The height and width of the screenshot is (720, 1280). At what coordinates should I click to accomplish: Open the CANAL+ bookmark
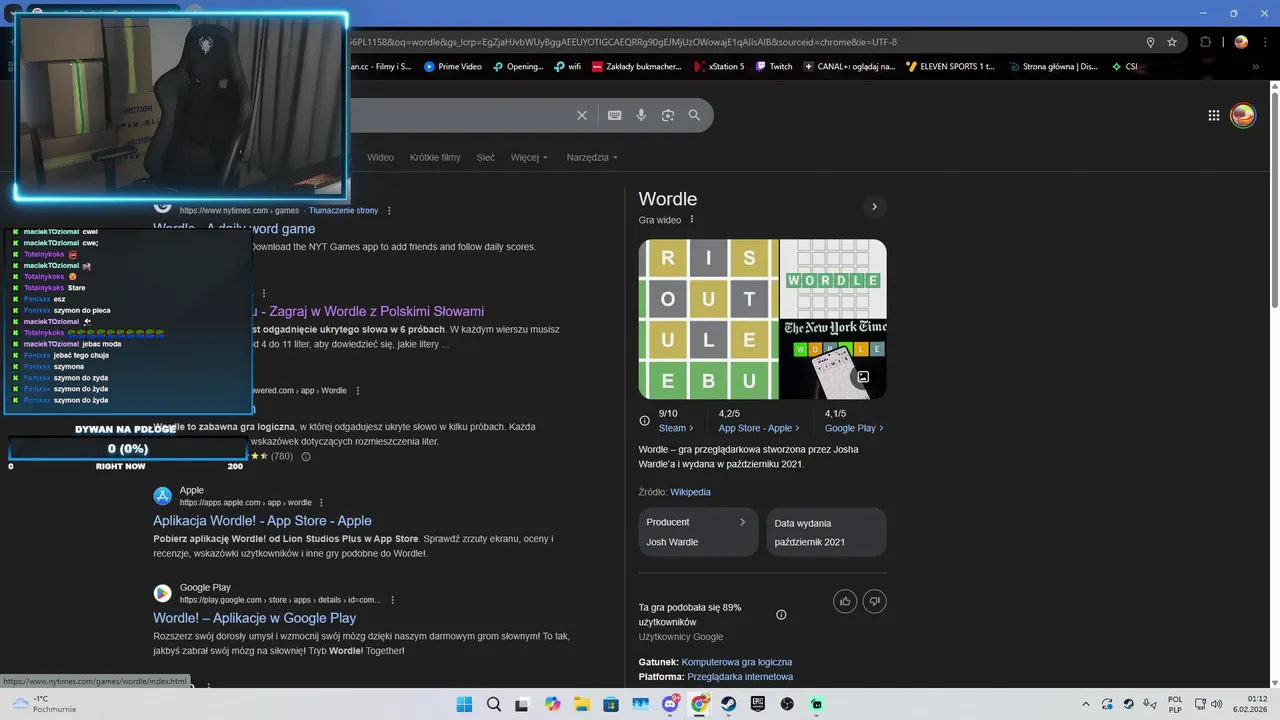[x=849, y=67]
